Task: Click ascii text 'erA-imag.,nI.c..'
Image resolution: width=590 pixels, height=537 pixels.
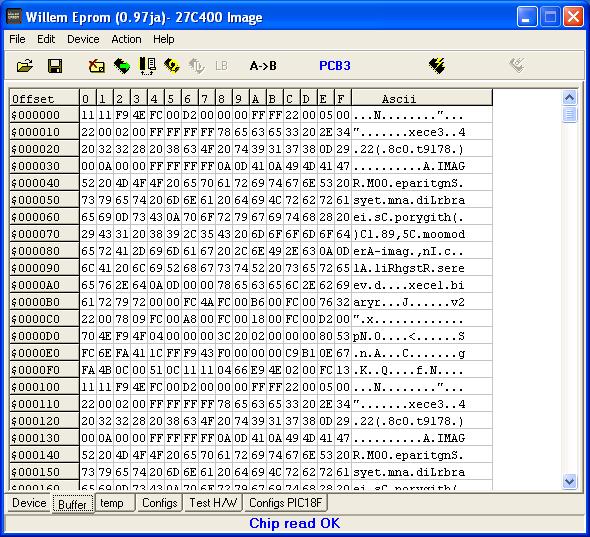Action: pyautogui.click(x=408, y=251)
